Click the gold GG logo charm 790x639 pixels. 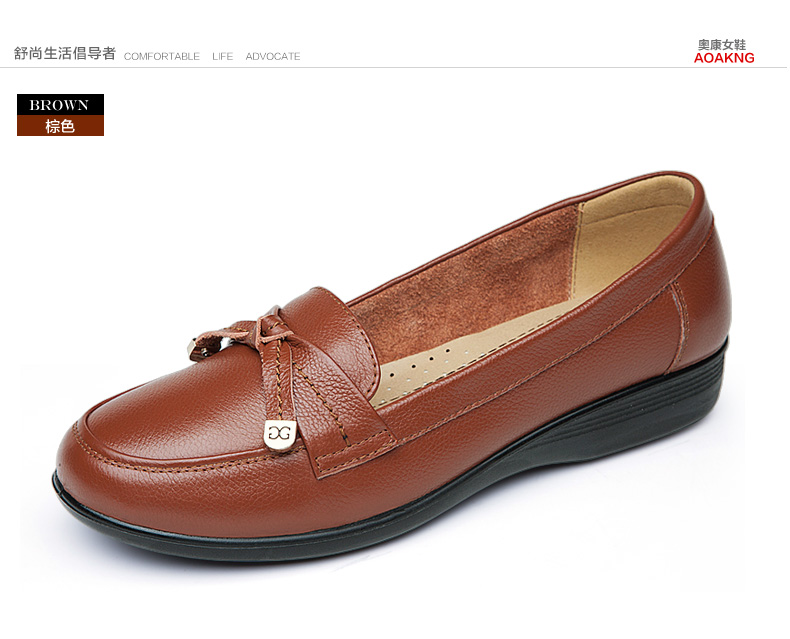(x=280, y=434)
